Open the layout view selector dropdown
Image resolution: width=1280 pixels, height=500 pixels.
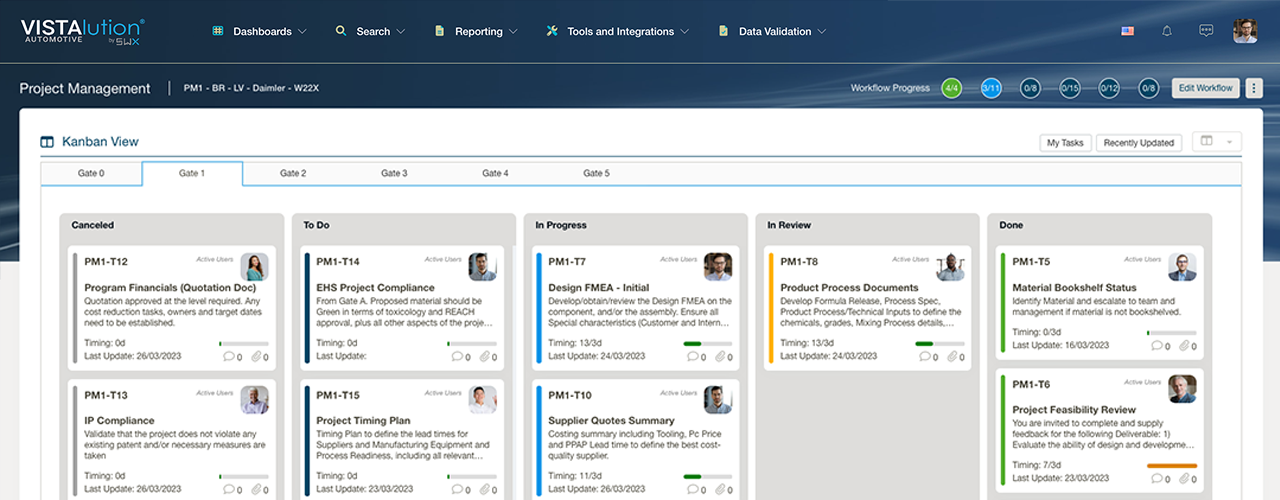1217,142
